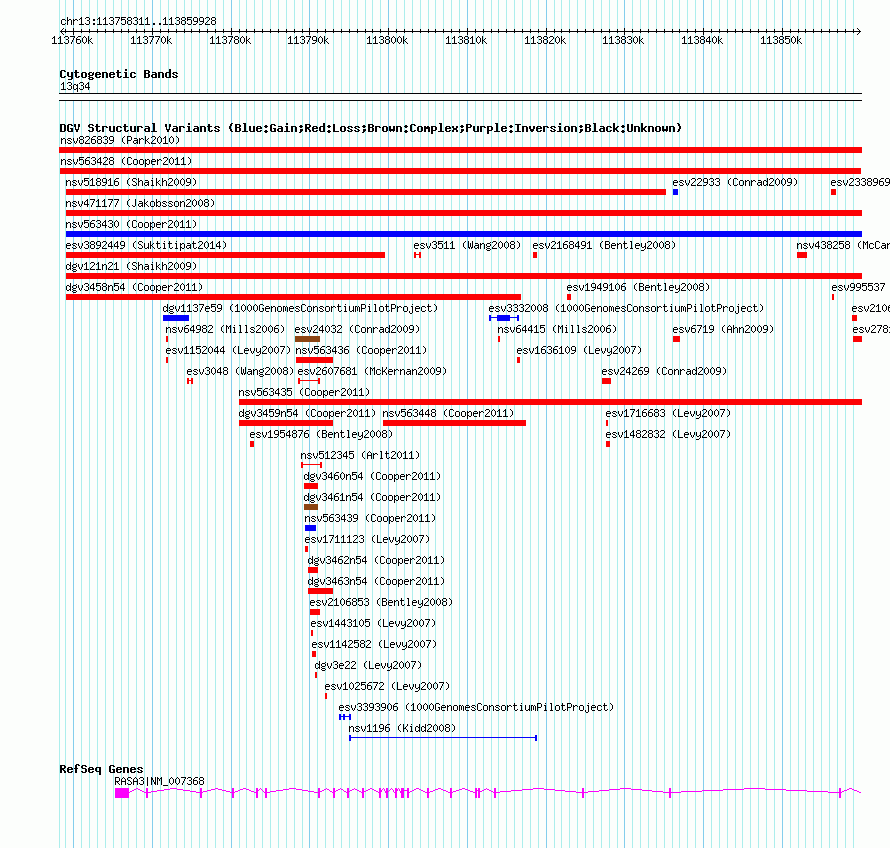
Task: Click the red esv2607681 interval glyph
Action: coord(309,381)
